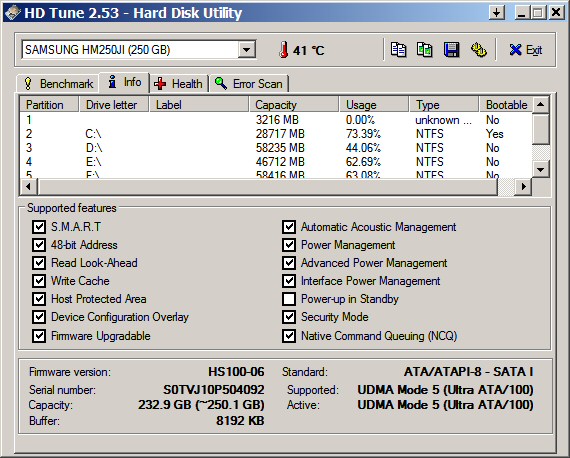Click the Yes bootable cell
This screenshot has height=458, width=570.
click(495, 134)
